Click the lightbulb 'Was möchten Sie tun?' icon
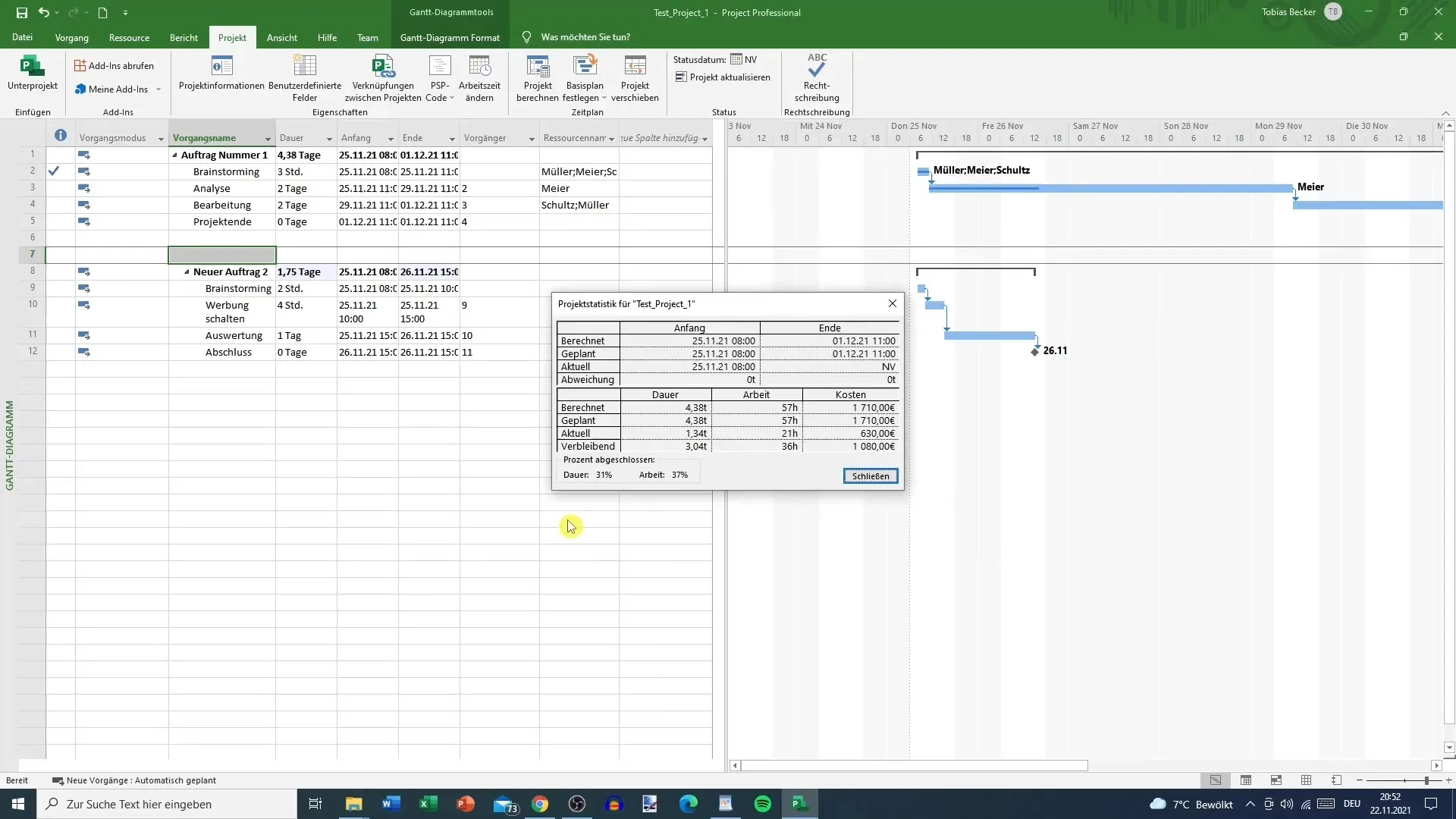 (x=526, y=37)
